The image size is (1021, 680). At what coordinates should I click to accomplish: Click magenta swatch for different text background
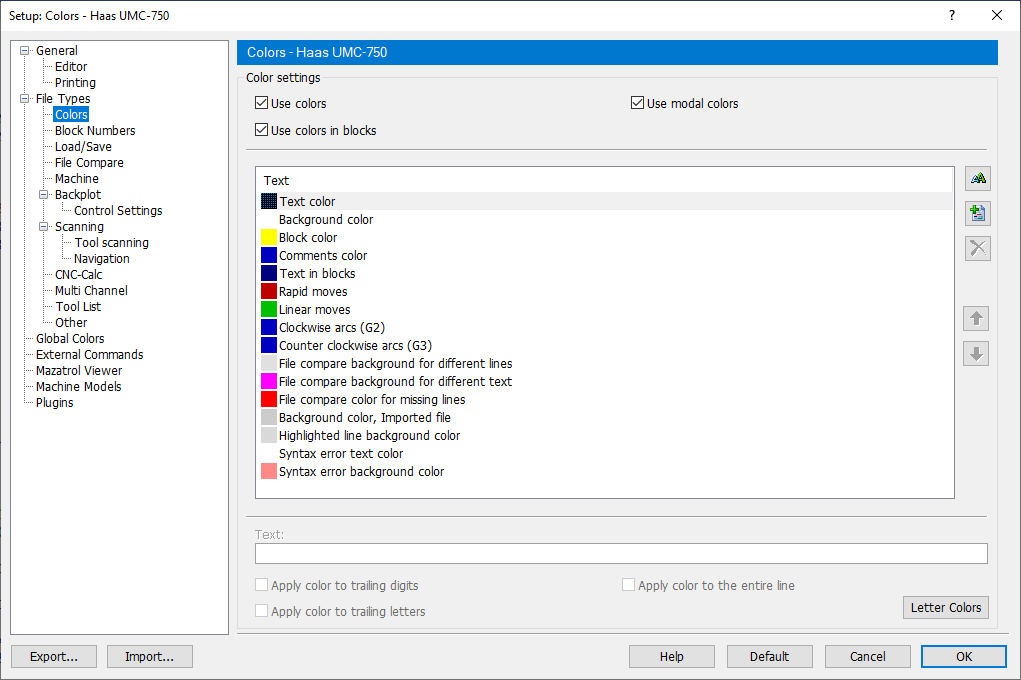[269, 381]
